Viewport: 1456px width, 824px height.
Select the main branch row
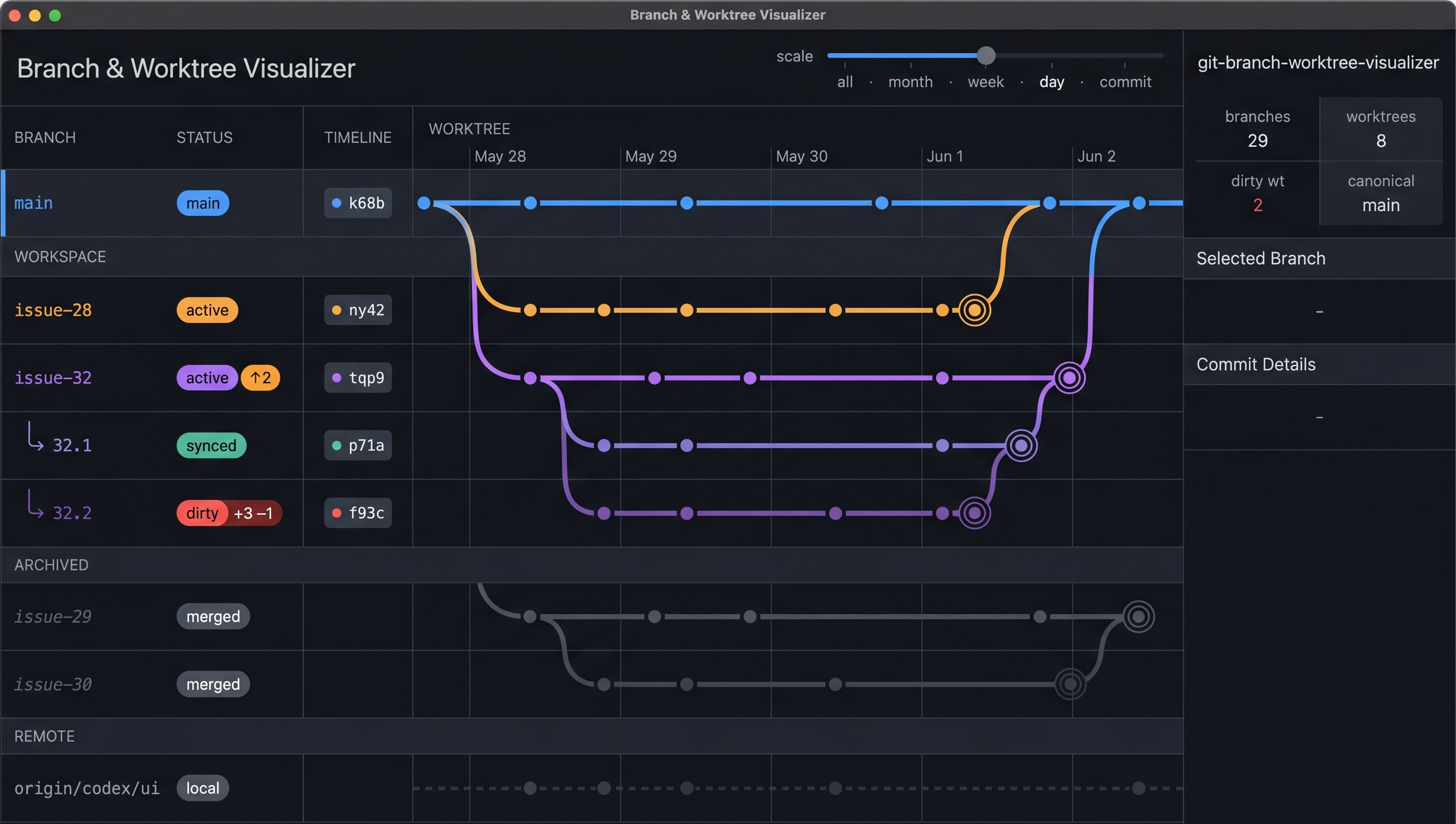(x=592, y=203)
